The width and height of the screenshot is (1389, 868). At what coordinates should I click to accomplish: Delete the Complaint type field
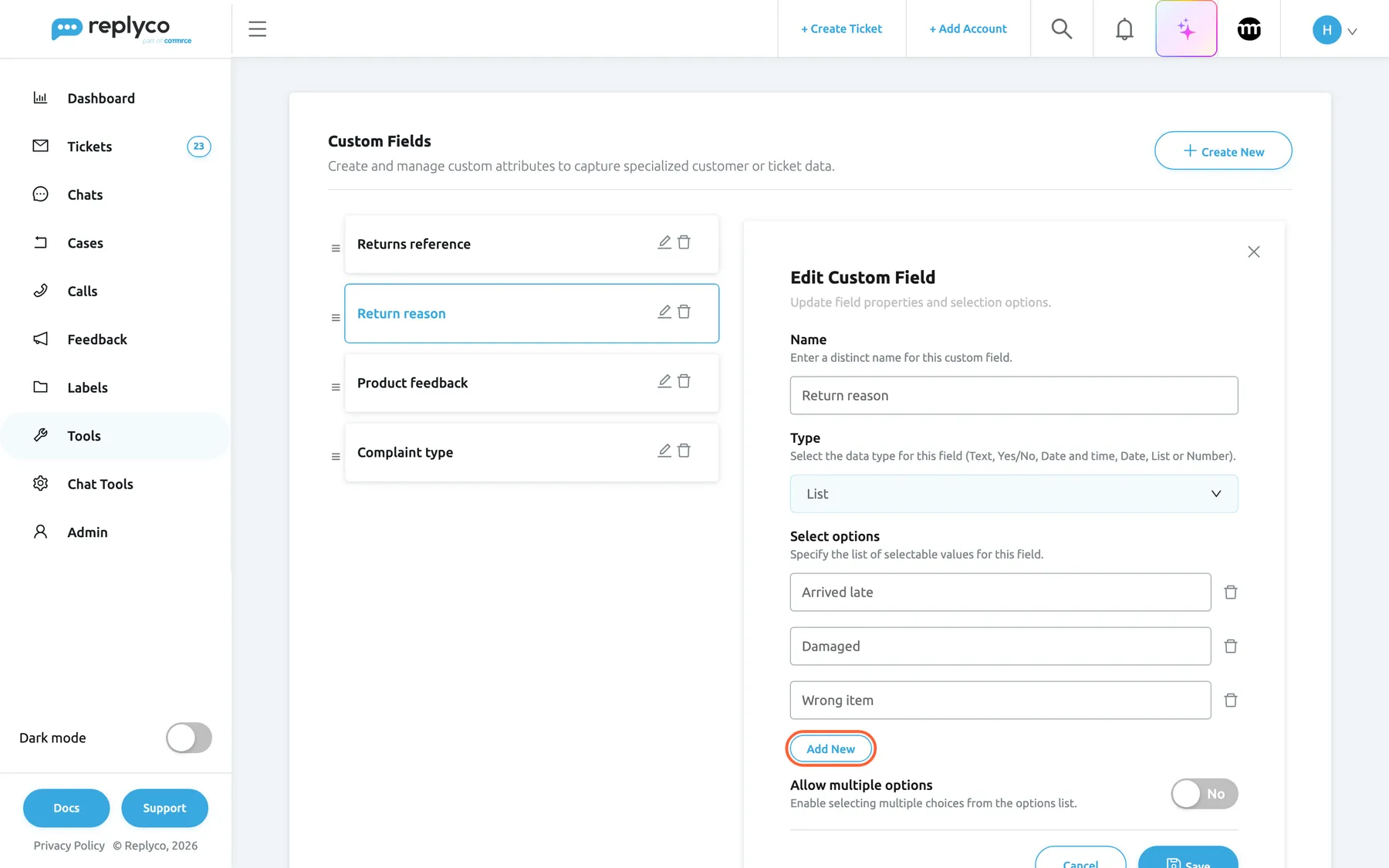coord(684,451)
